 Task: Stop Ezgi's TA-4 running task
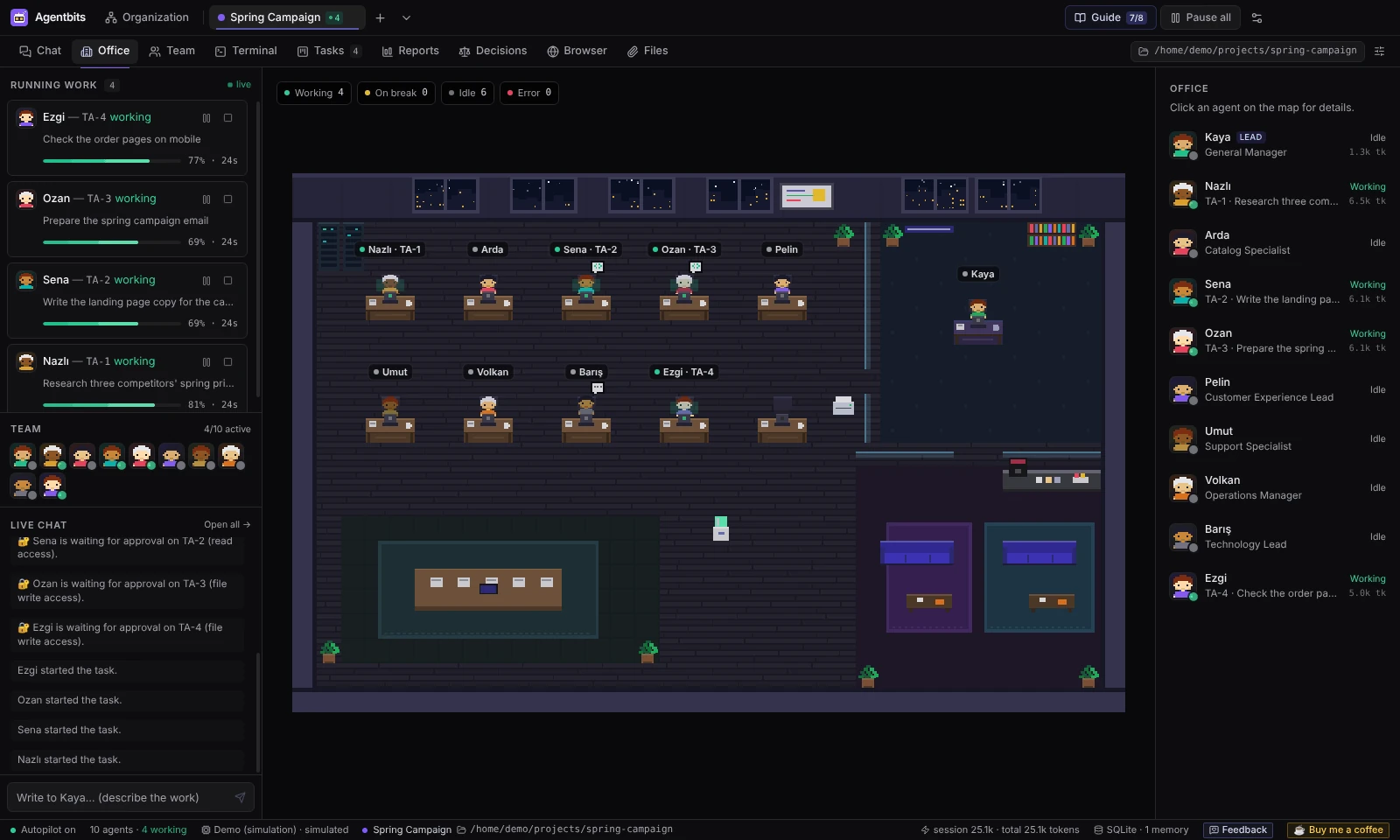pos(227,117)
